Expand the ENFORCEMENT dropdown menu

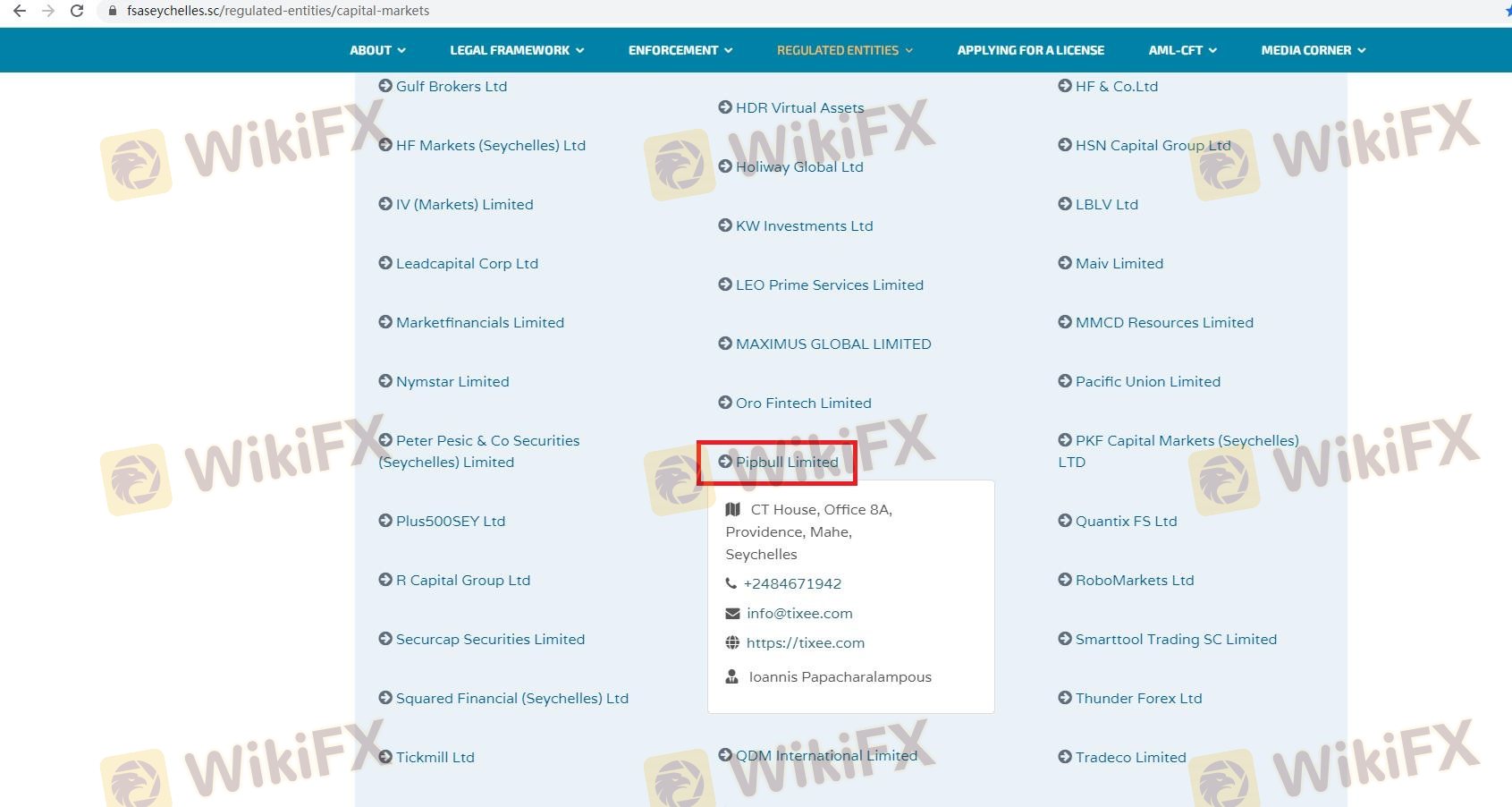click(680, 50)
